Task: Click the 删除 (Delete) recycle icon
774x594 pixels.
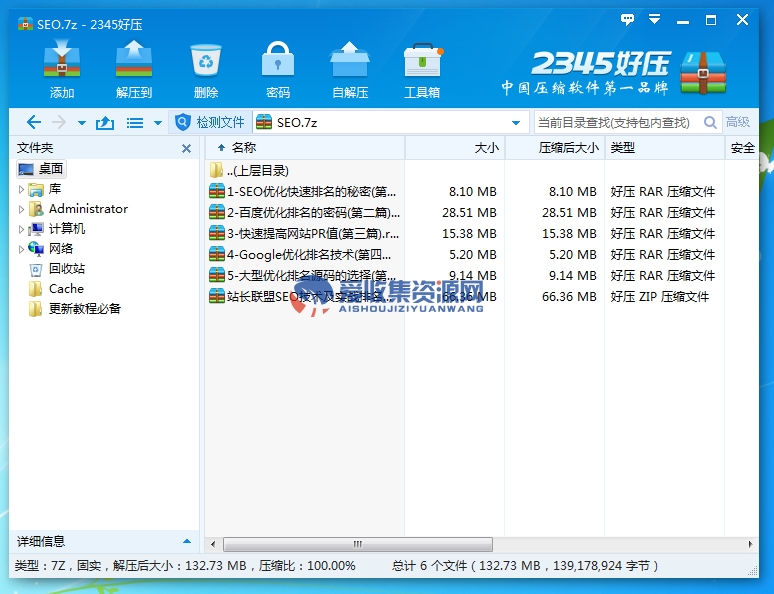Action: [x=206, y=70]
